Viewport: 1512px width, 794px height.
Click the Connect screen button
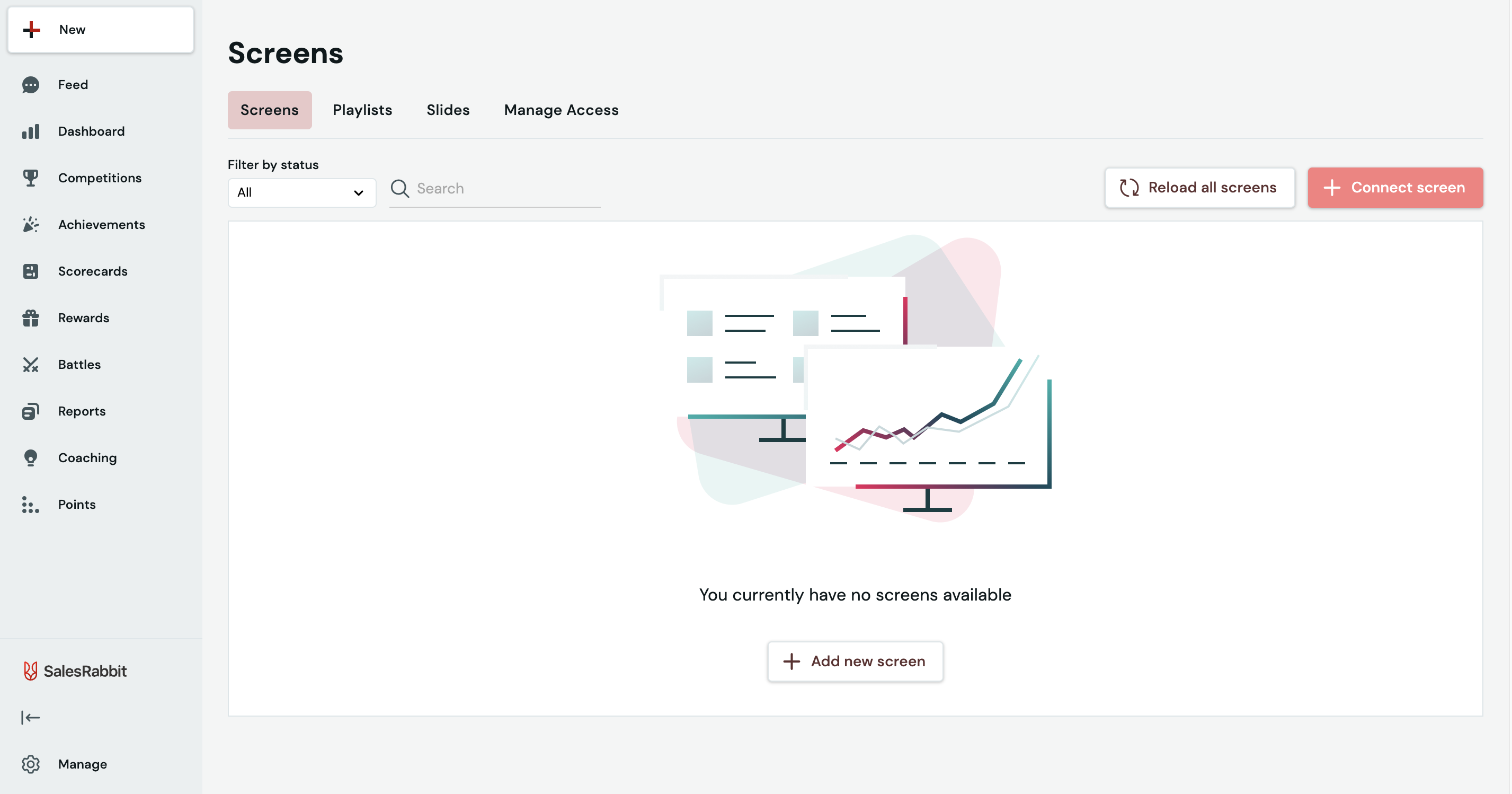tap(1394, 187)
